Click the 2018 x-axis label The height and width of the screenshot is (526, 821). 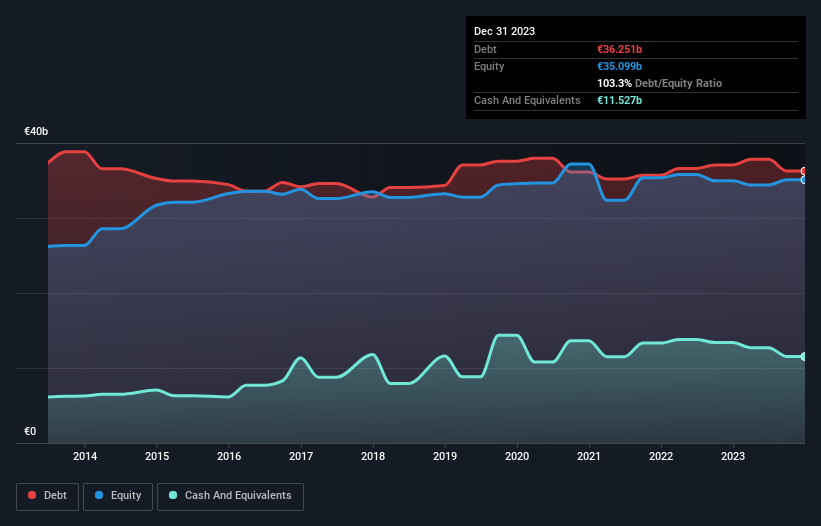tap(373, 456)
